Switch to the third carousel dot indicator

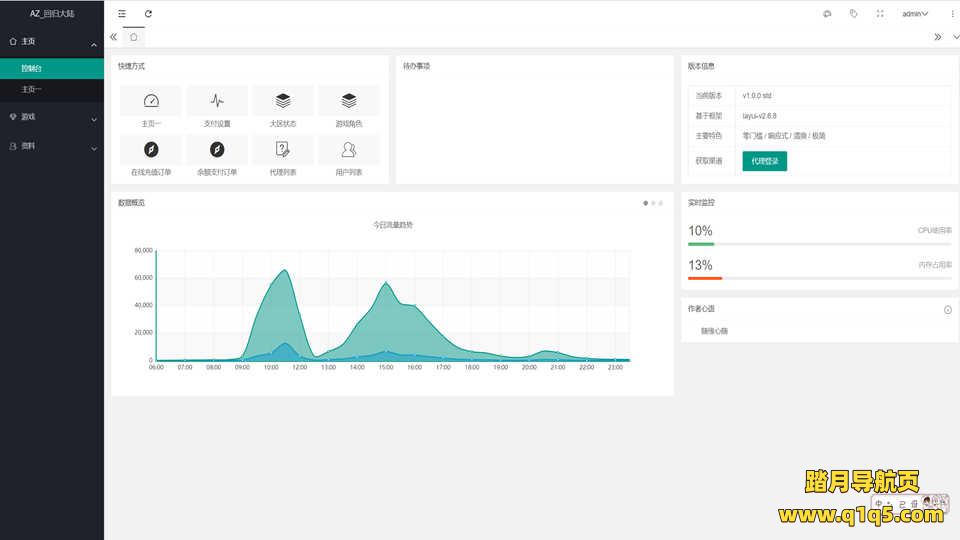(661, 203)
